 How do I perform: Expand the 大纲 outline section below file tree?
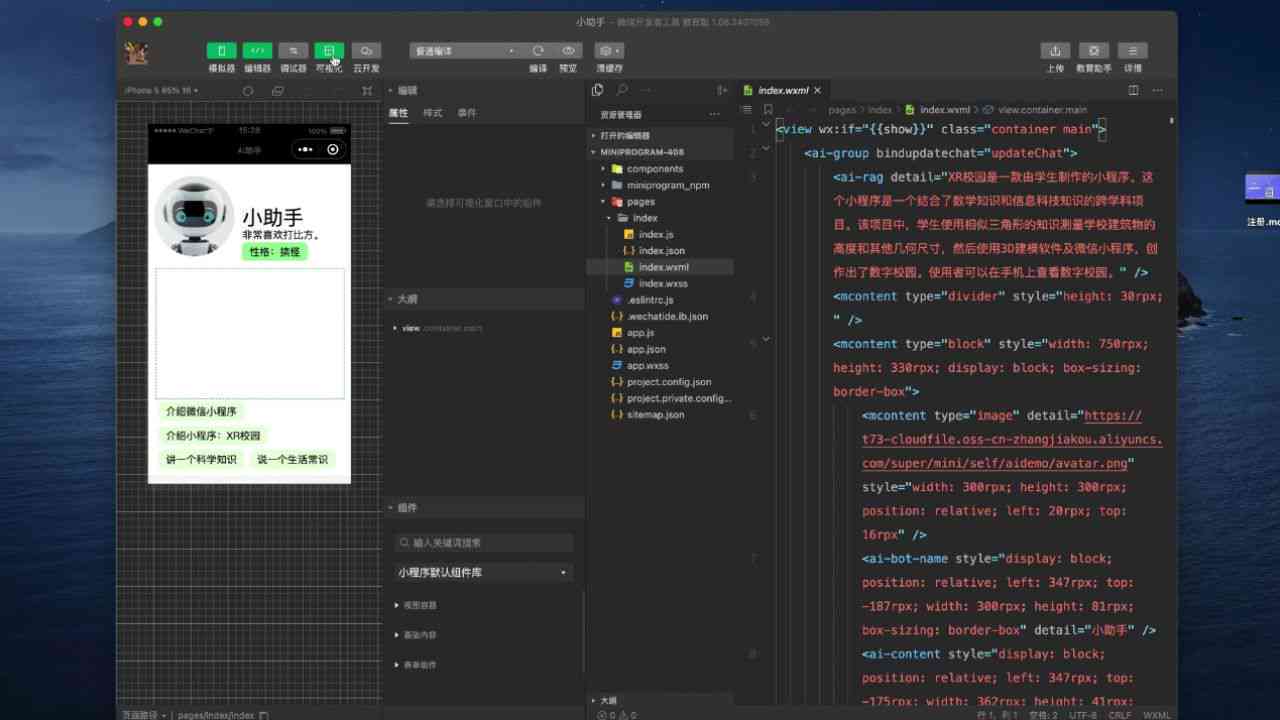[x=660, y=701]
